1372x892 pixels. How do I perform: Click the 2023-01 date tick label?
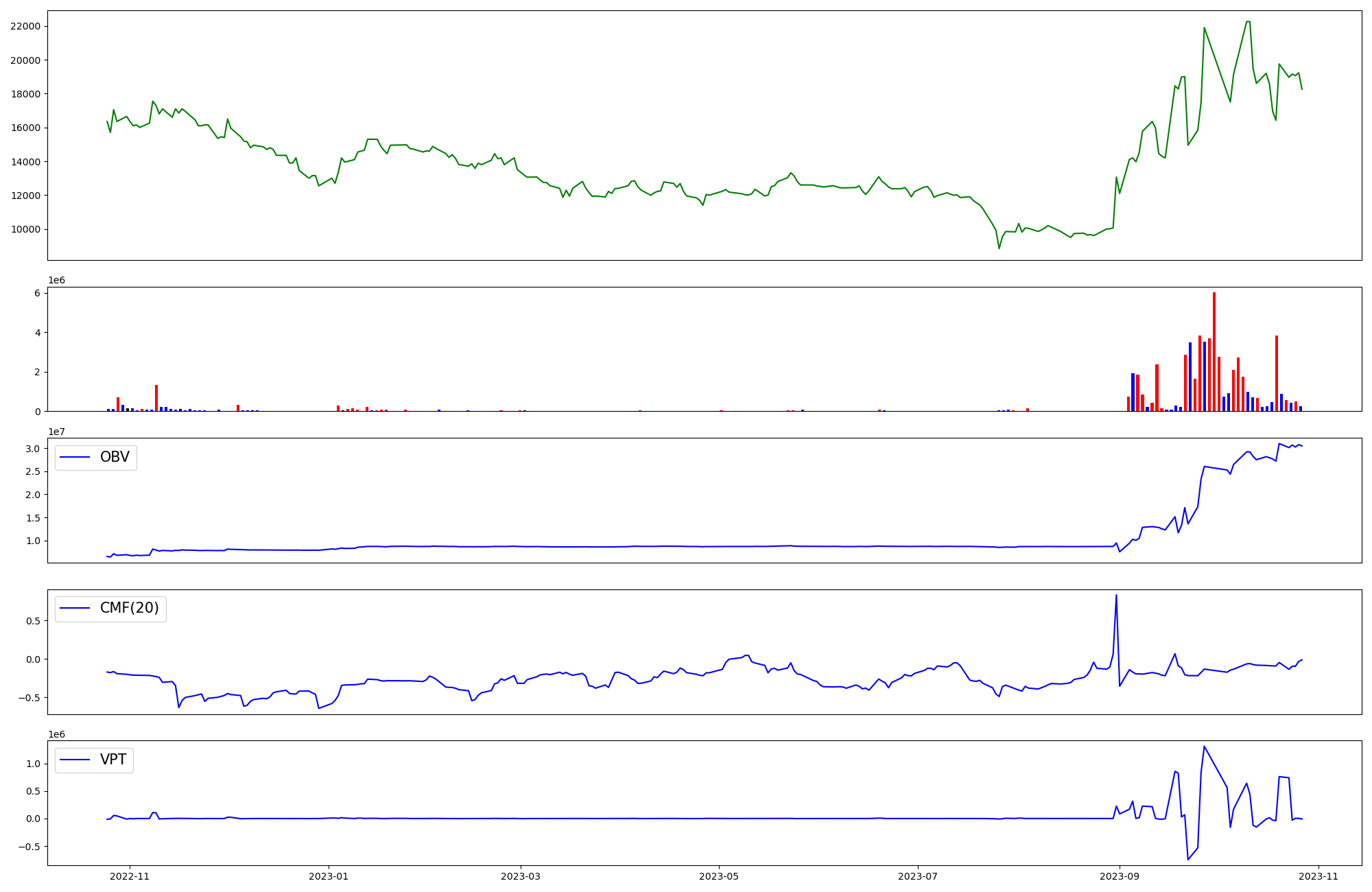[x=329, y=876]
